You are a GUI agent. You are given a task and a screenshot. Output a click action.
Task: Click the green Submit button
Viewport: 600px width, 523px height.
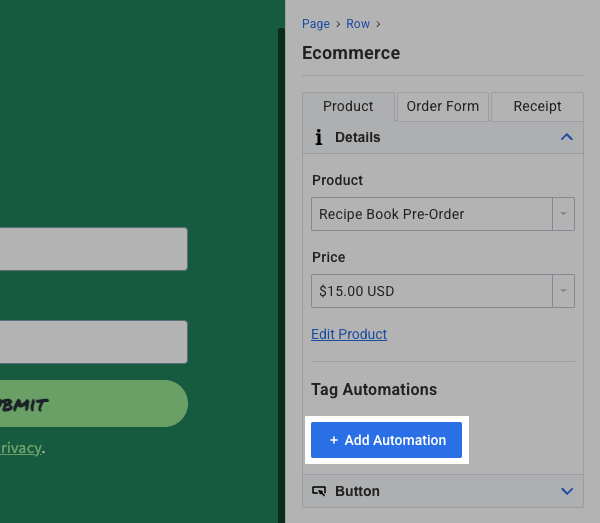click(x=90, y=404)
